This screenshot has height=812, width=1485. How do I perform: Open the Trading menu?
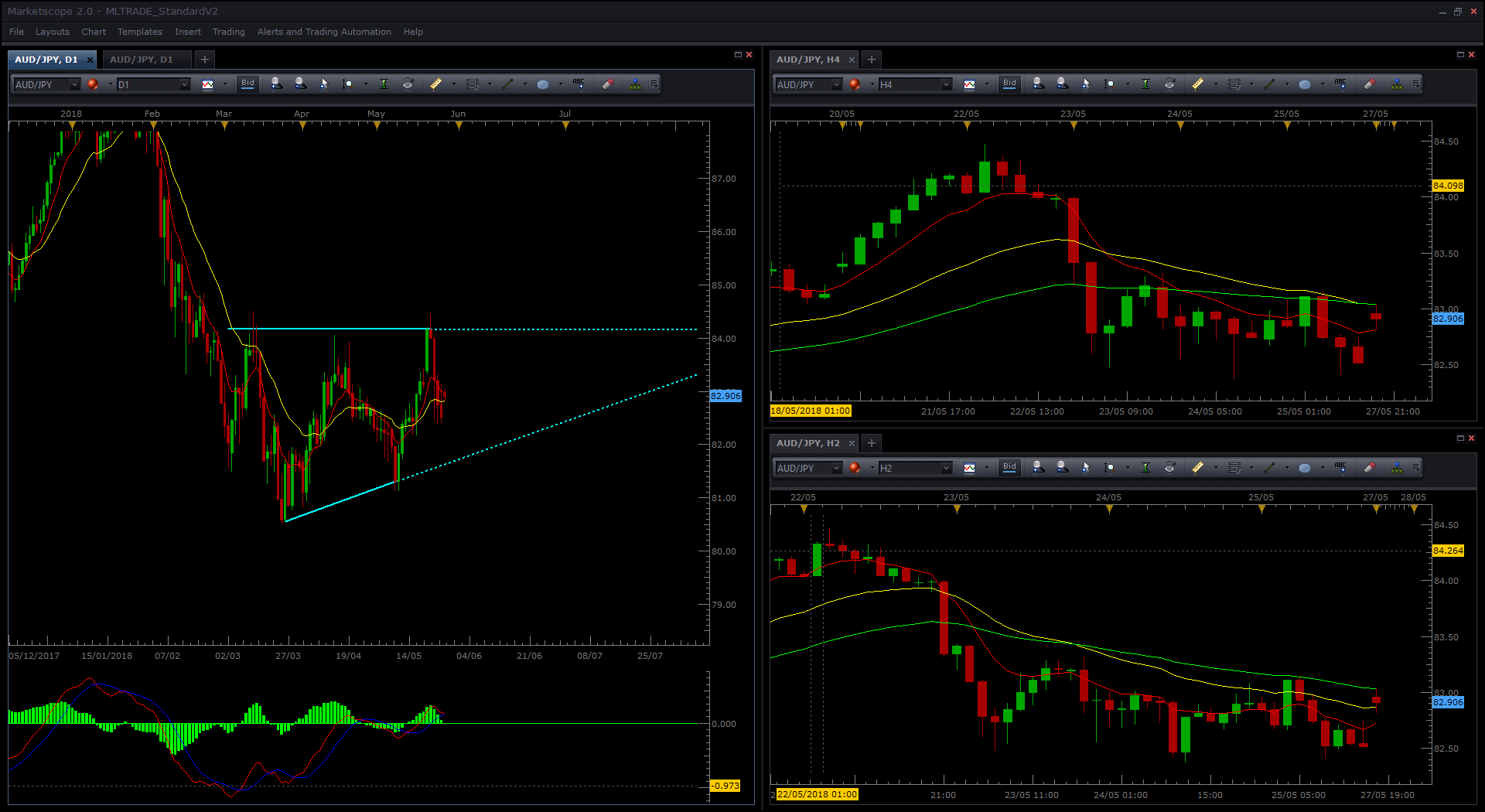click(229, 32)
